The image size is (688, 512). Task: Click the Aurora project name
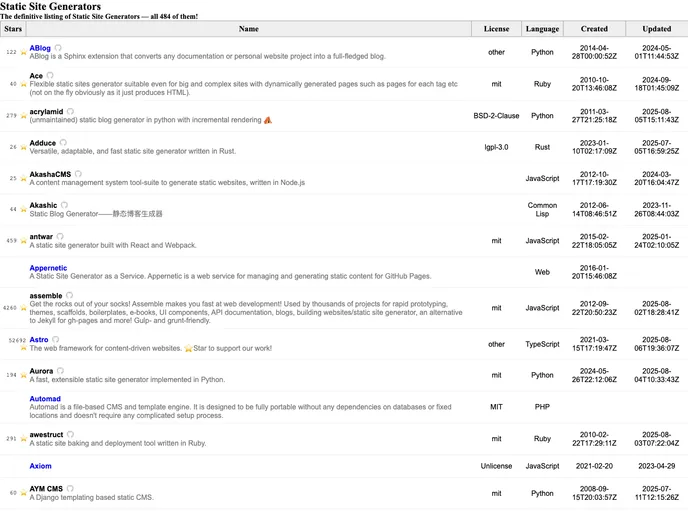point(41,371)
